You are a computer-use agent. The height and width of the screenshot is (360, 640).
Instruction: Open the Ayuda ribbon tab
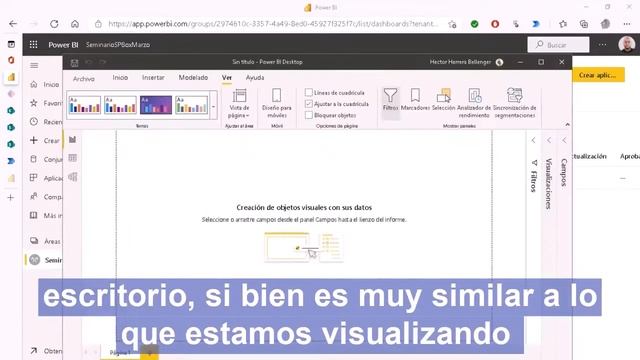tap(255, 78)
